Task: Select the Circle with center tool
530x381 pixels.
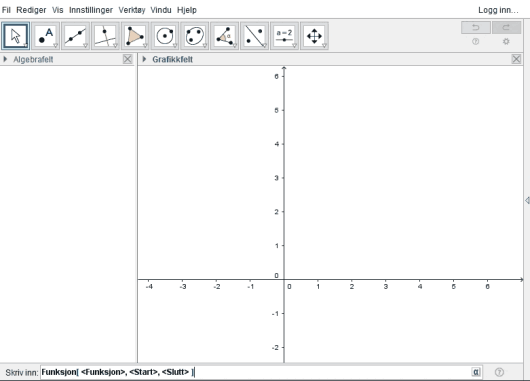Action: (x=165, y=36)
